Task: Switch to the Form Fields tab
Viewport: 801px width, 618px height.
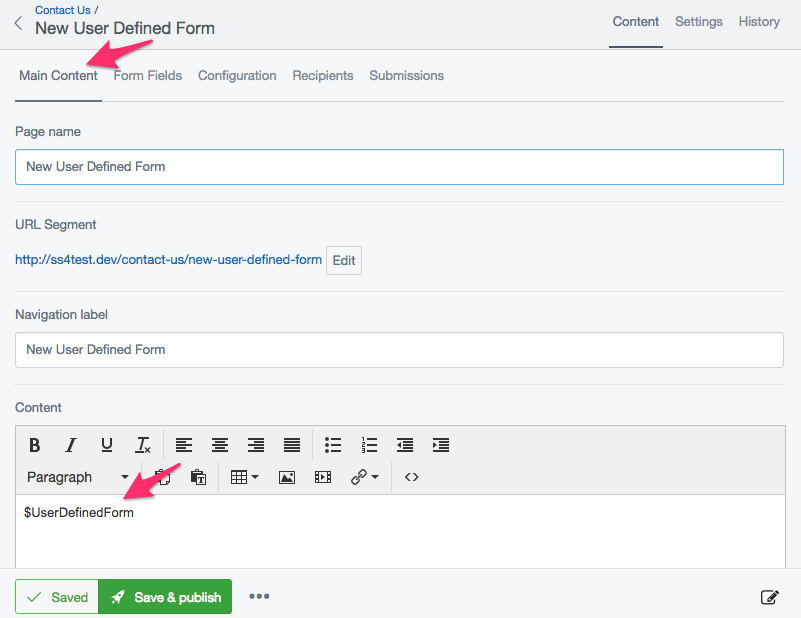Action: point(147,75)
